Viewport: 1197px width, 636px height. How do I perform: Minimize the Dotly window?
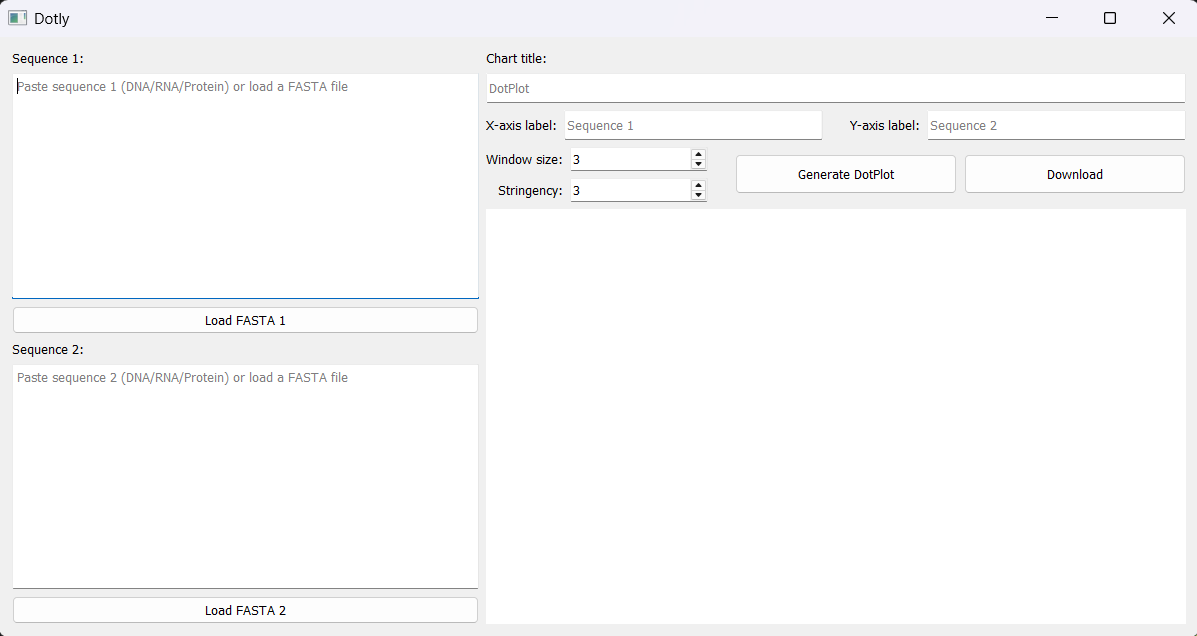(x=1051, y=18)
